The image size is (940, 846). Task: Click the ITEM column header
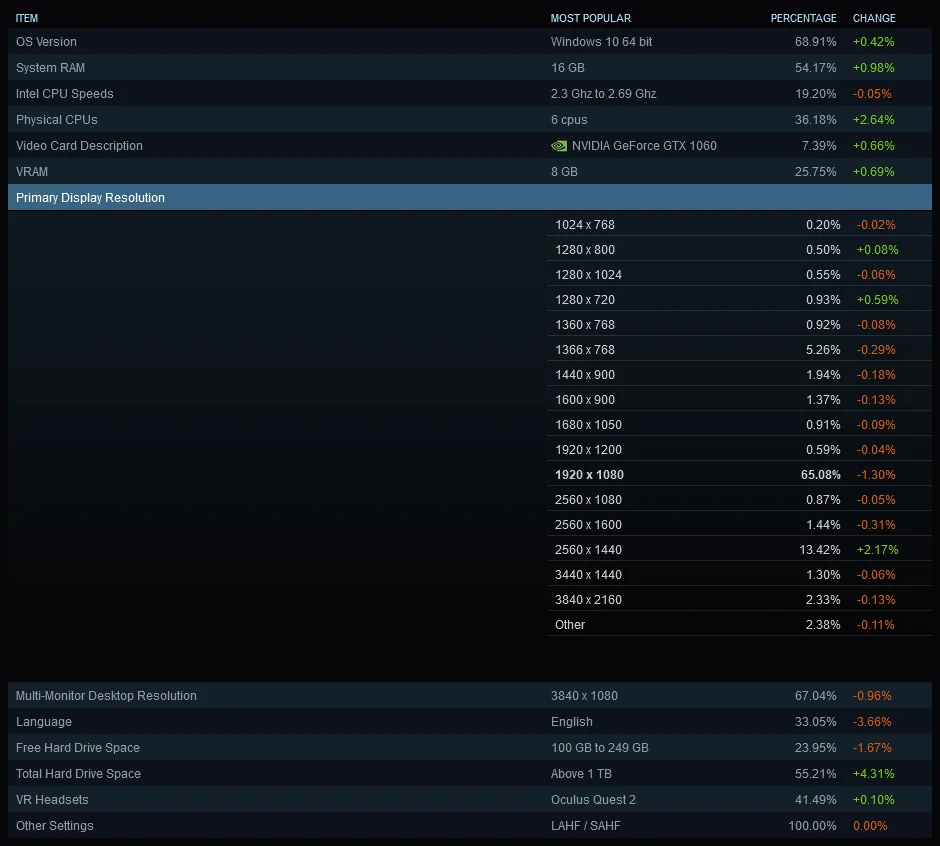[26, 18]
